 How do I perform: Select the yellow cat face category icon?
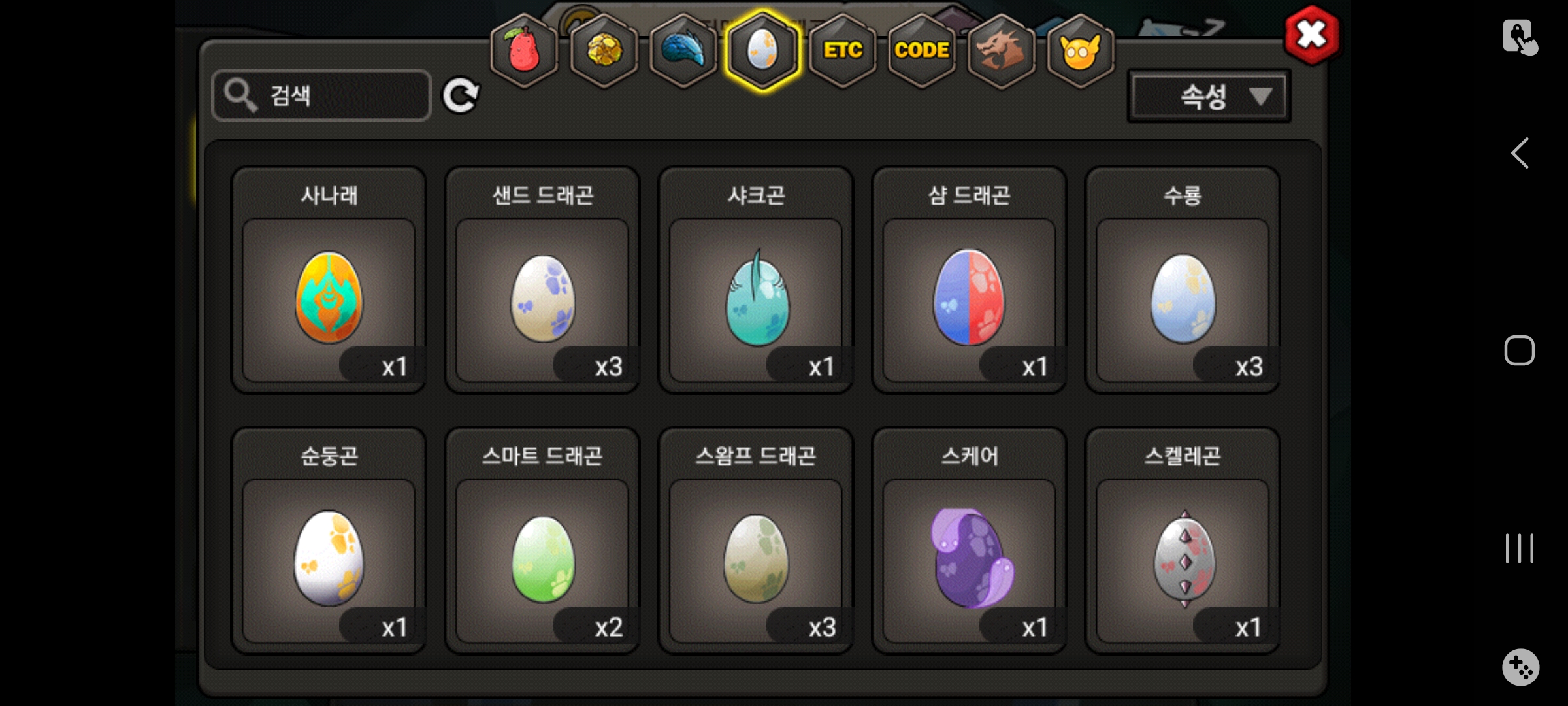click(x=1081, y=51)
